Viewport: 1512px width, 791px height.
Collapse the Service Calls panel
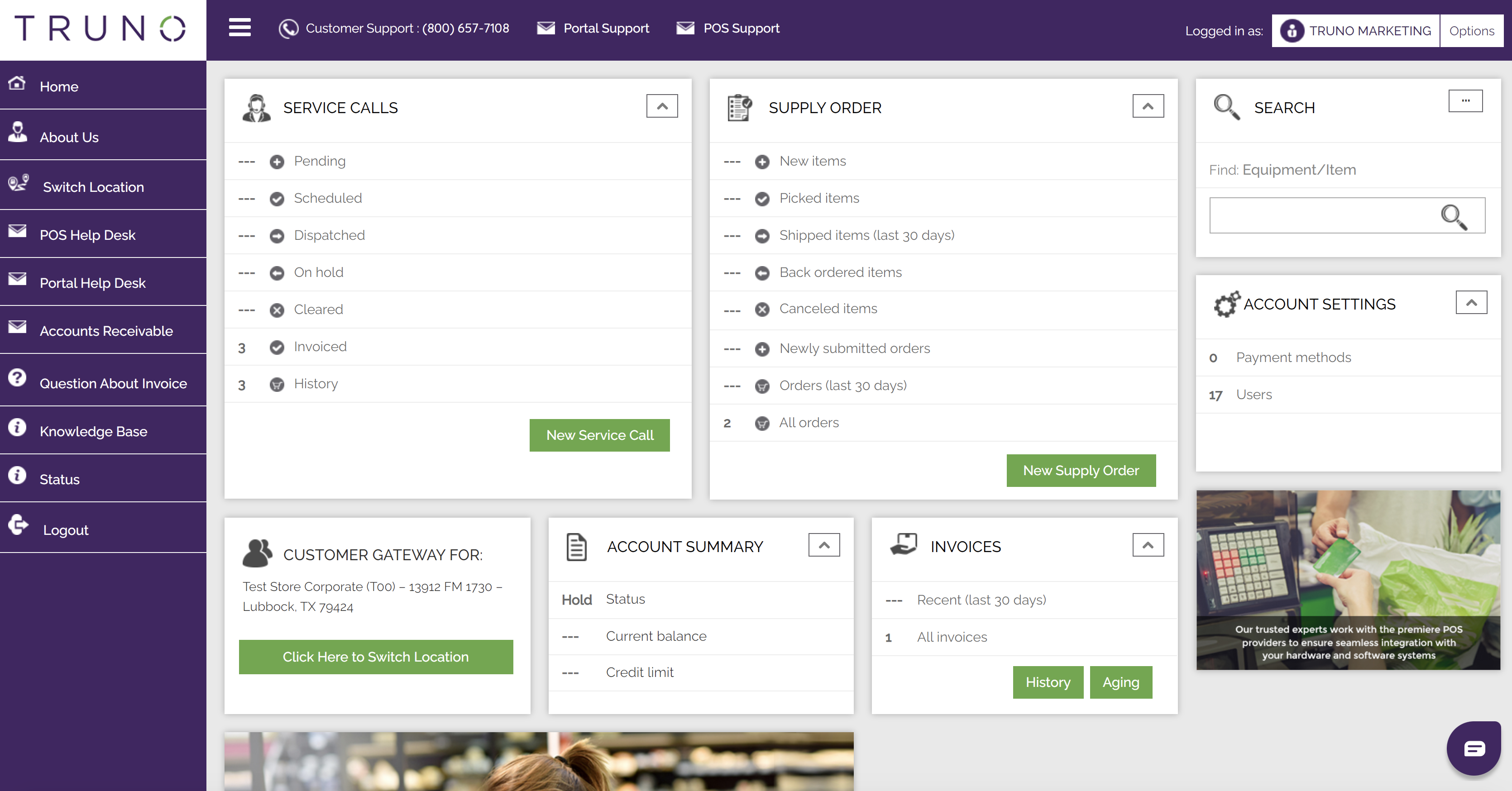662,106
